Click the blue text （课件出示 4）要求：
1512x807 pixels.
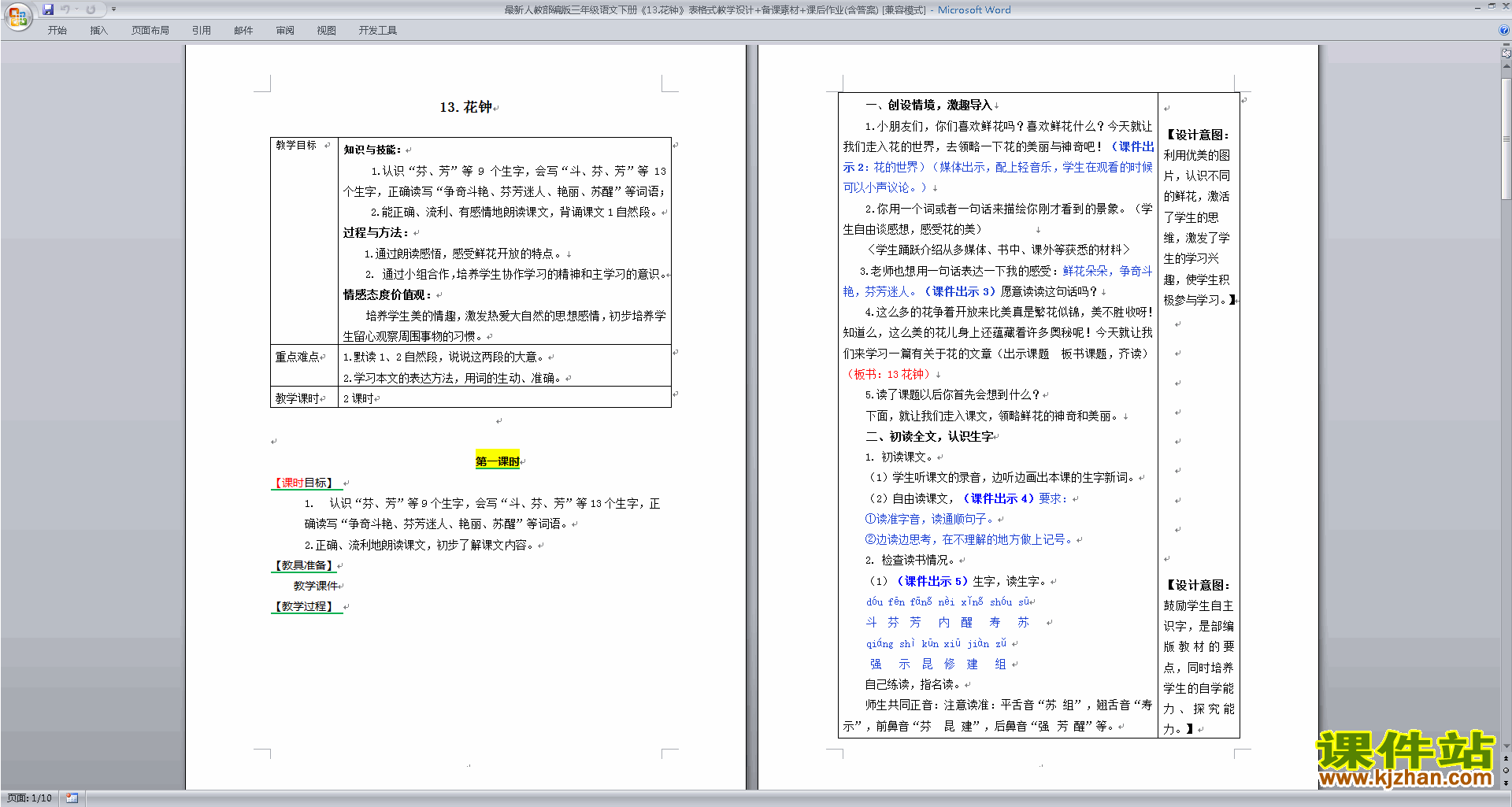(x=1014, y=498)
